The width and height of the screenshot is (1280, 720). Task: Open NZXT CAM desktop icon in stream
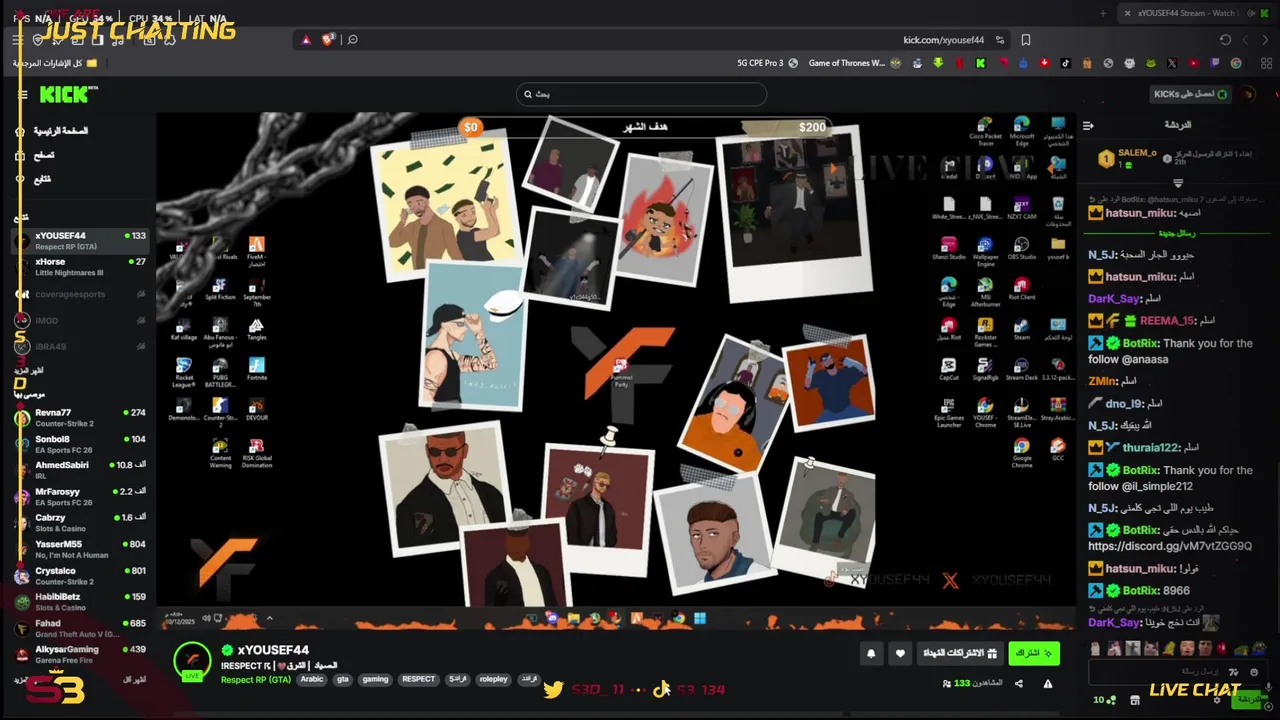1021,207
